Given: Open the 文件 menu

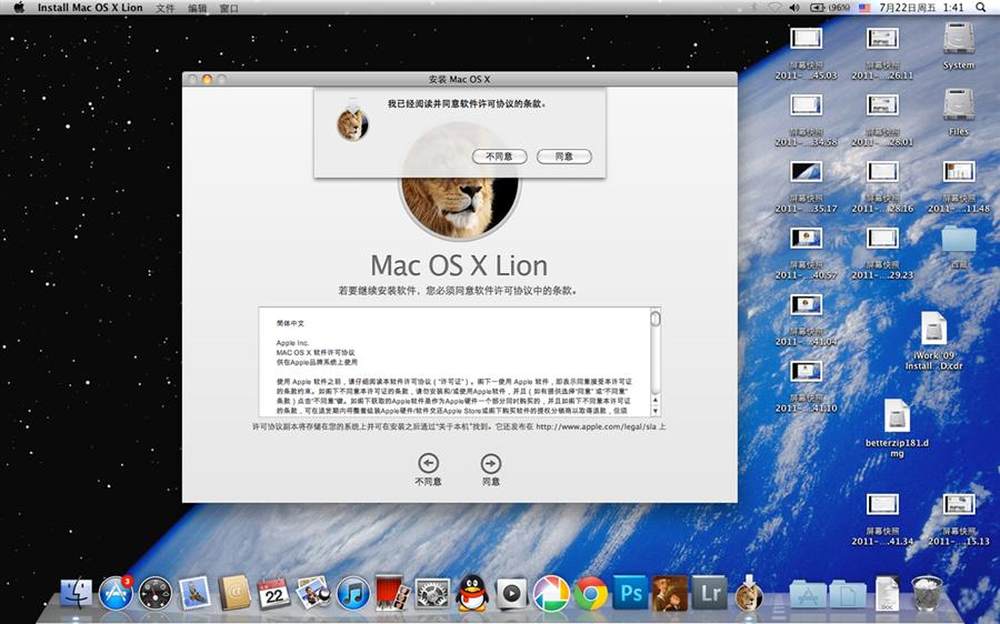Looking at the screenshot, I should click(x=165, y=8).
